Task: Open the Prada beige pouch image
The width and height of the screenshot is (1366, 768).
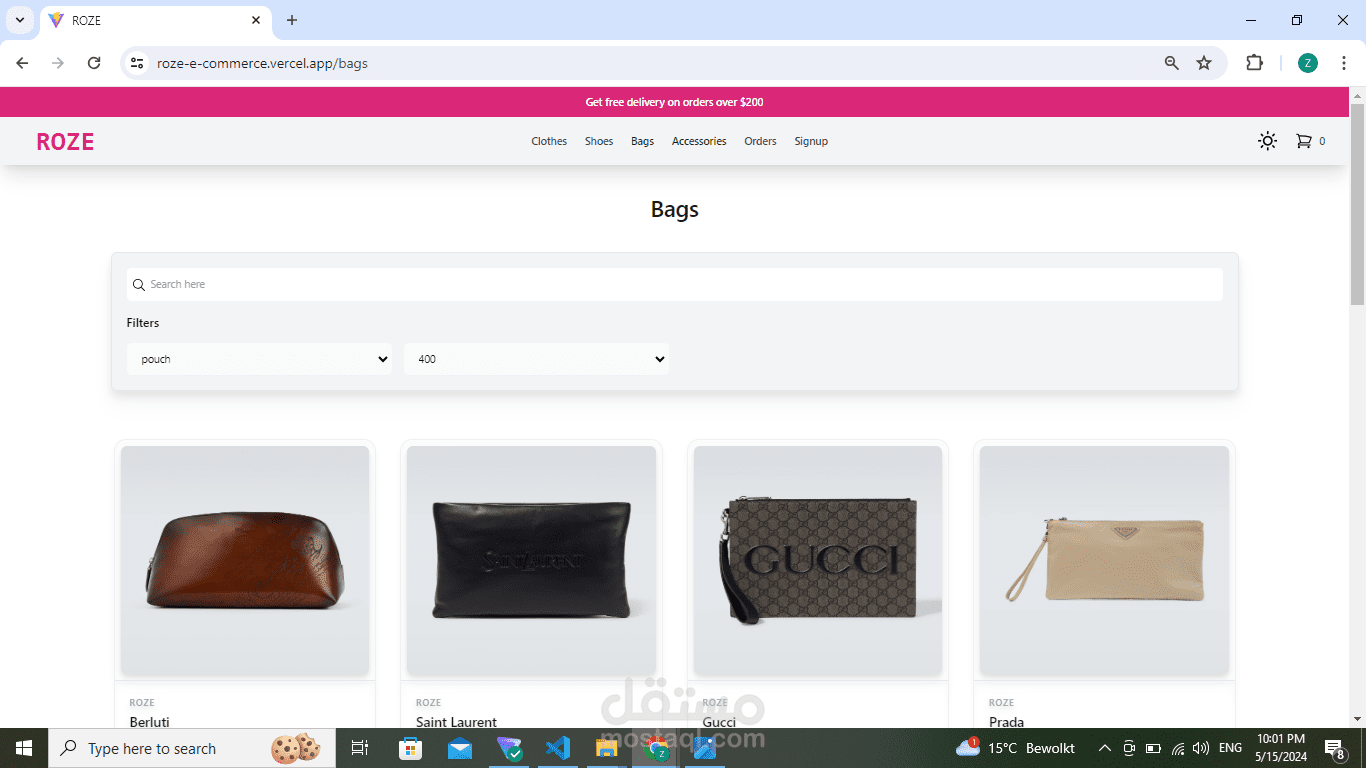Action: pyautogui.click(x=1104, y=561)
